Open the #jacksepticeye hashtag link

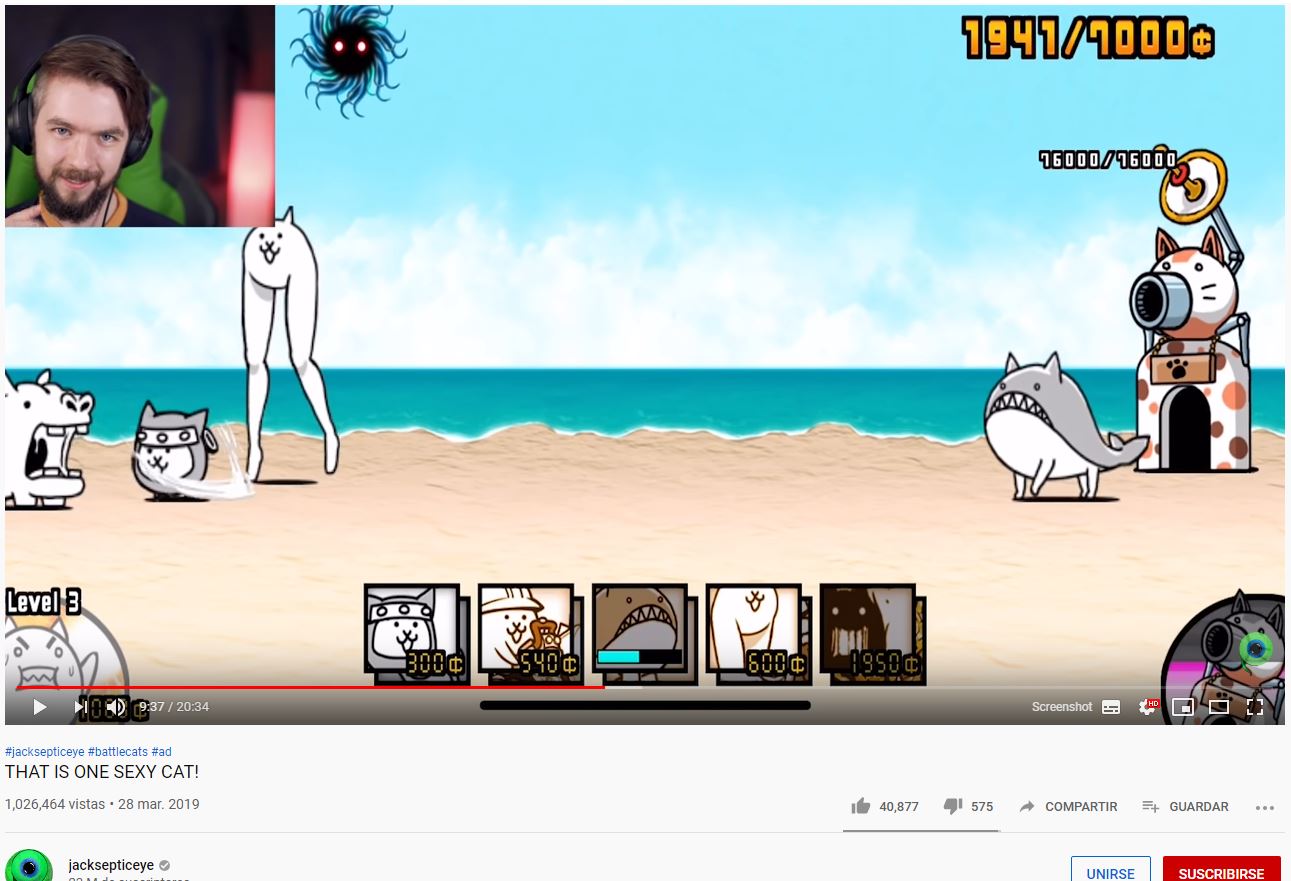tap(45, 752)
